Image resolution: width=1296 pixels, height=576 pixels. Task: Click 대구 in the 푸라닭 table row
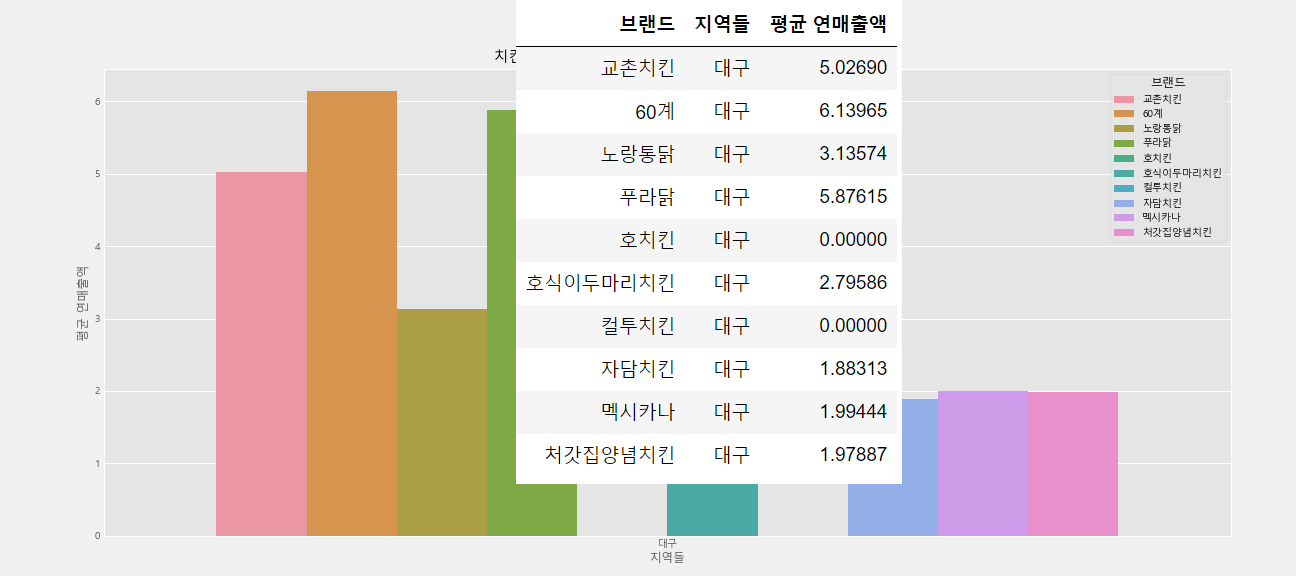point(732,197)
